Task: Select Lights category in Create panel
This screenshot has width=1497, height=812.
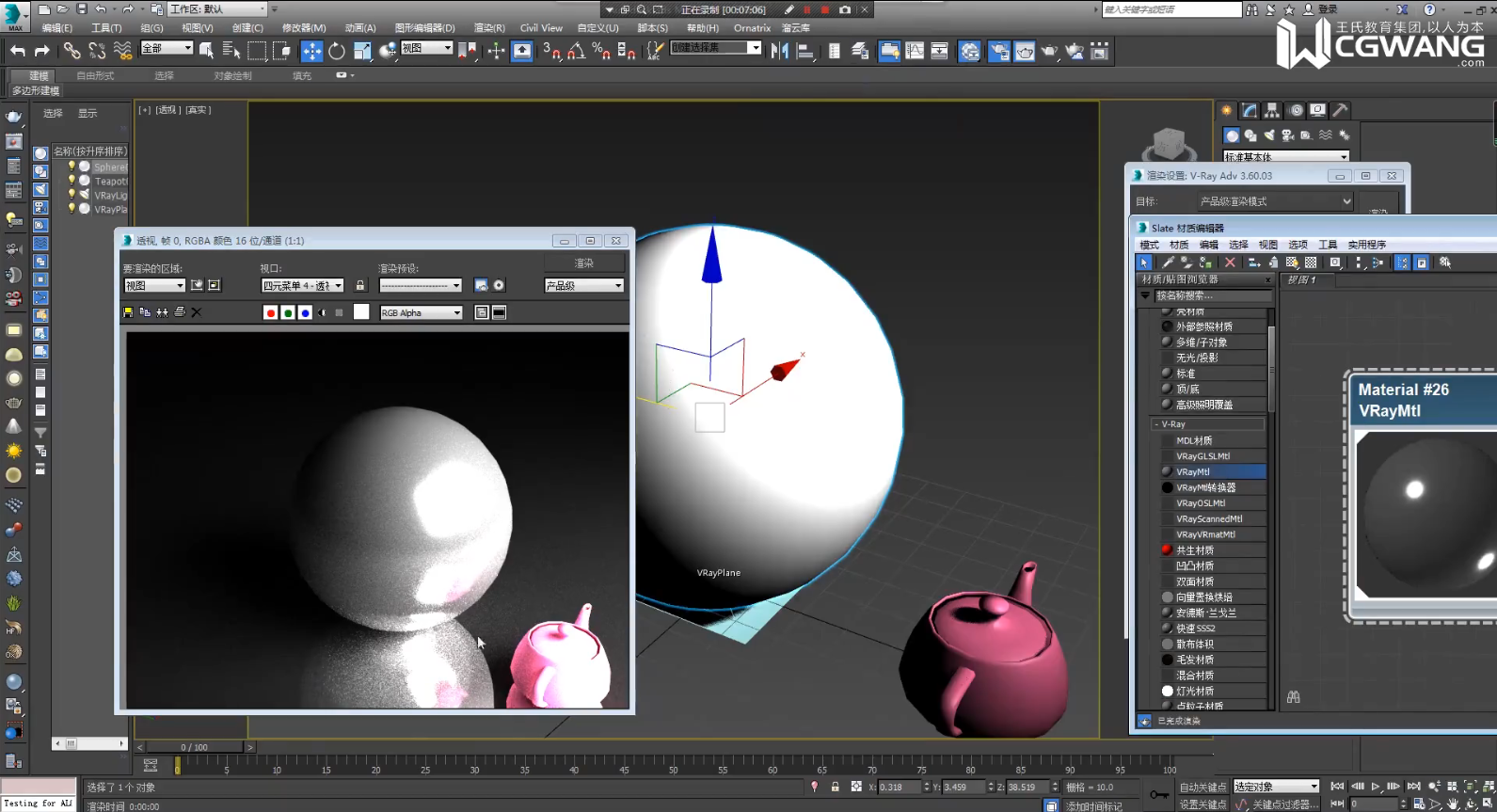Action: pyautogui.click(x=1269, y=135)
